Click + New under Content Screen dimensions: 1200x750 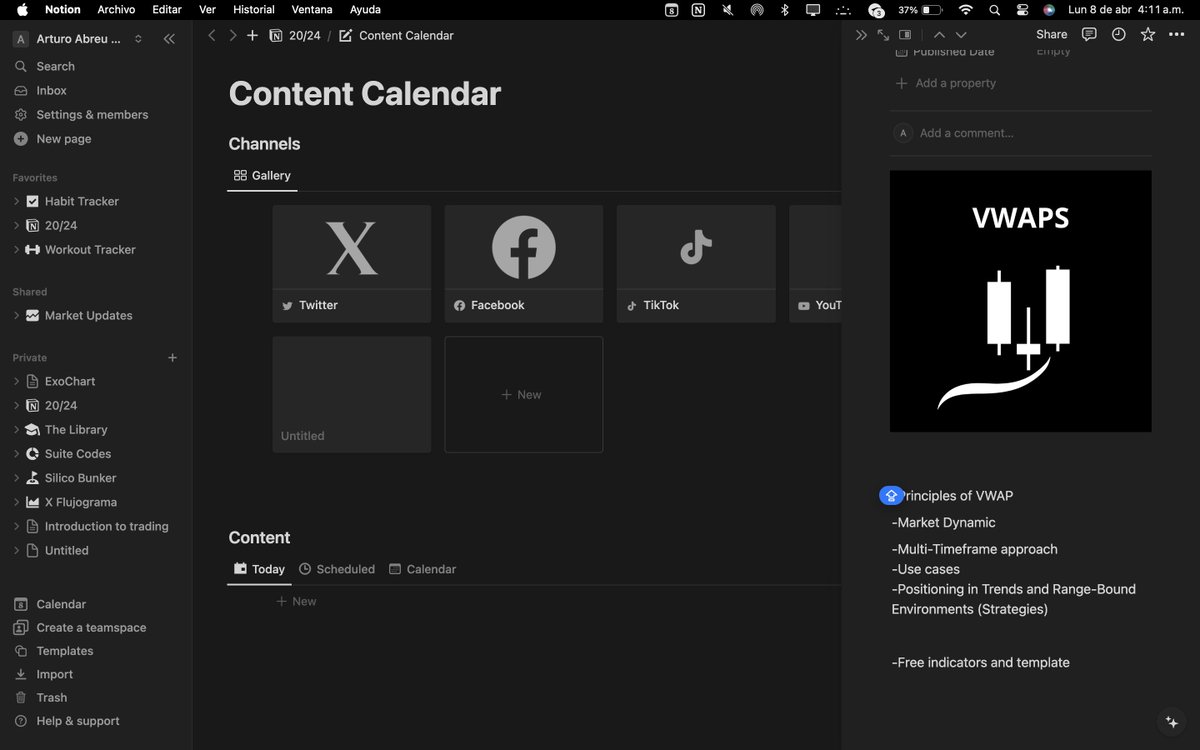[297, 601]
